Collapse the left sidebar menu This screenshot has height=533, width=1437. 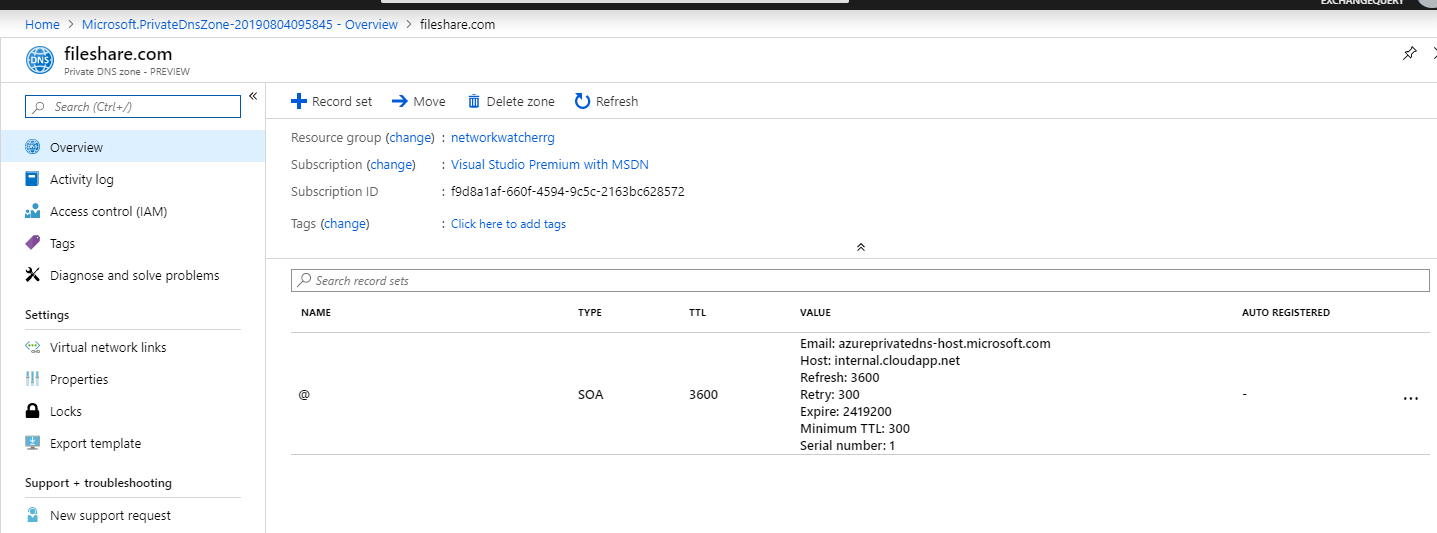pos(253,96)
